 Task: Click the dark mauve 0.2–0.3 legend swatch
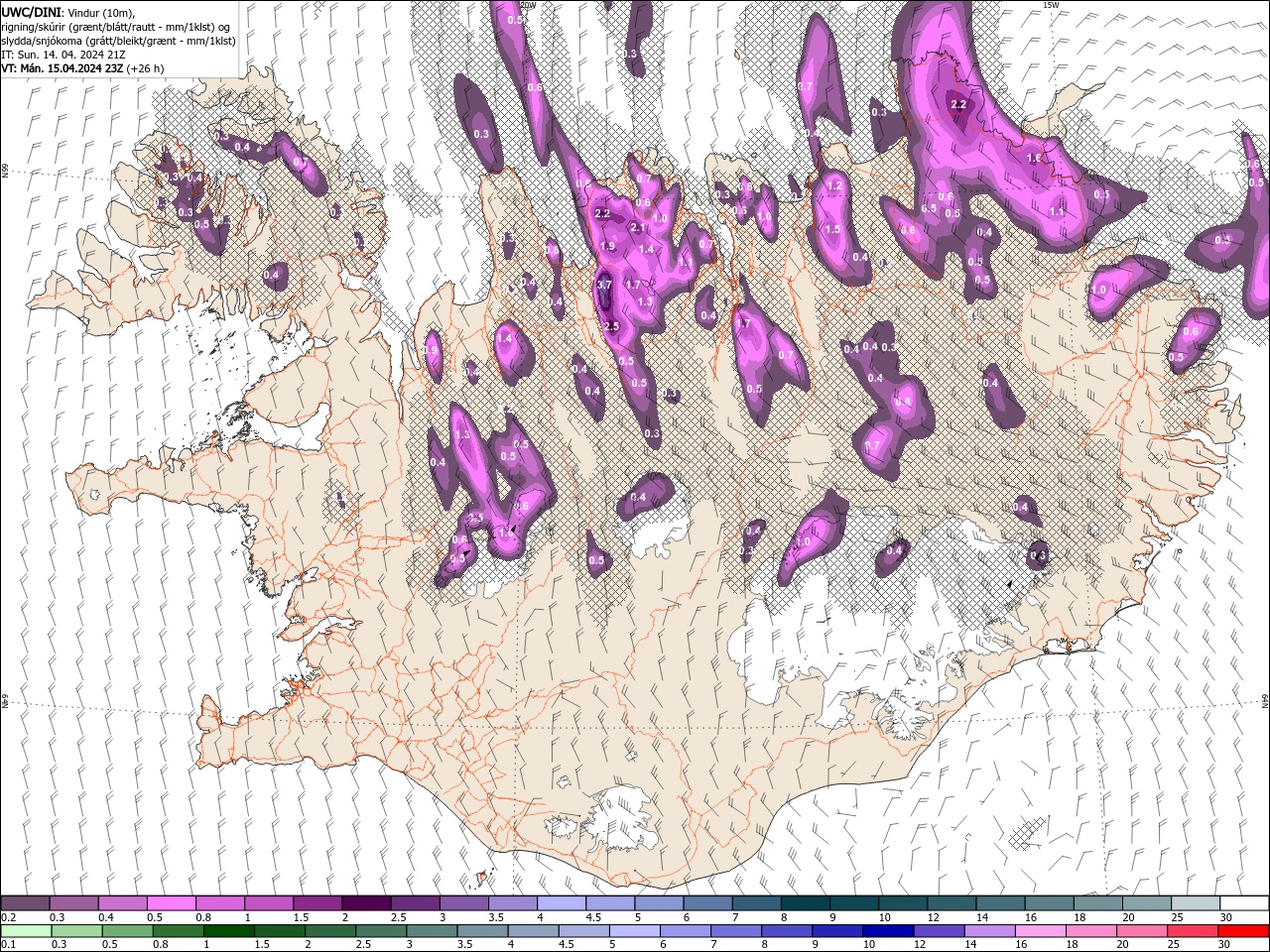pyautogui.click(x=25, y=903)
